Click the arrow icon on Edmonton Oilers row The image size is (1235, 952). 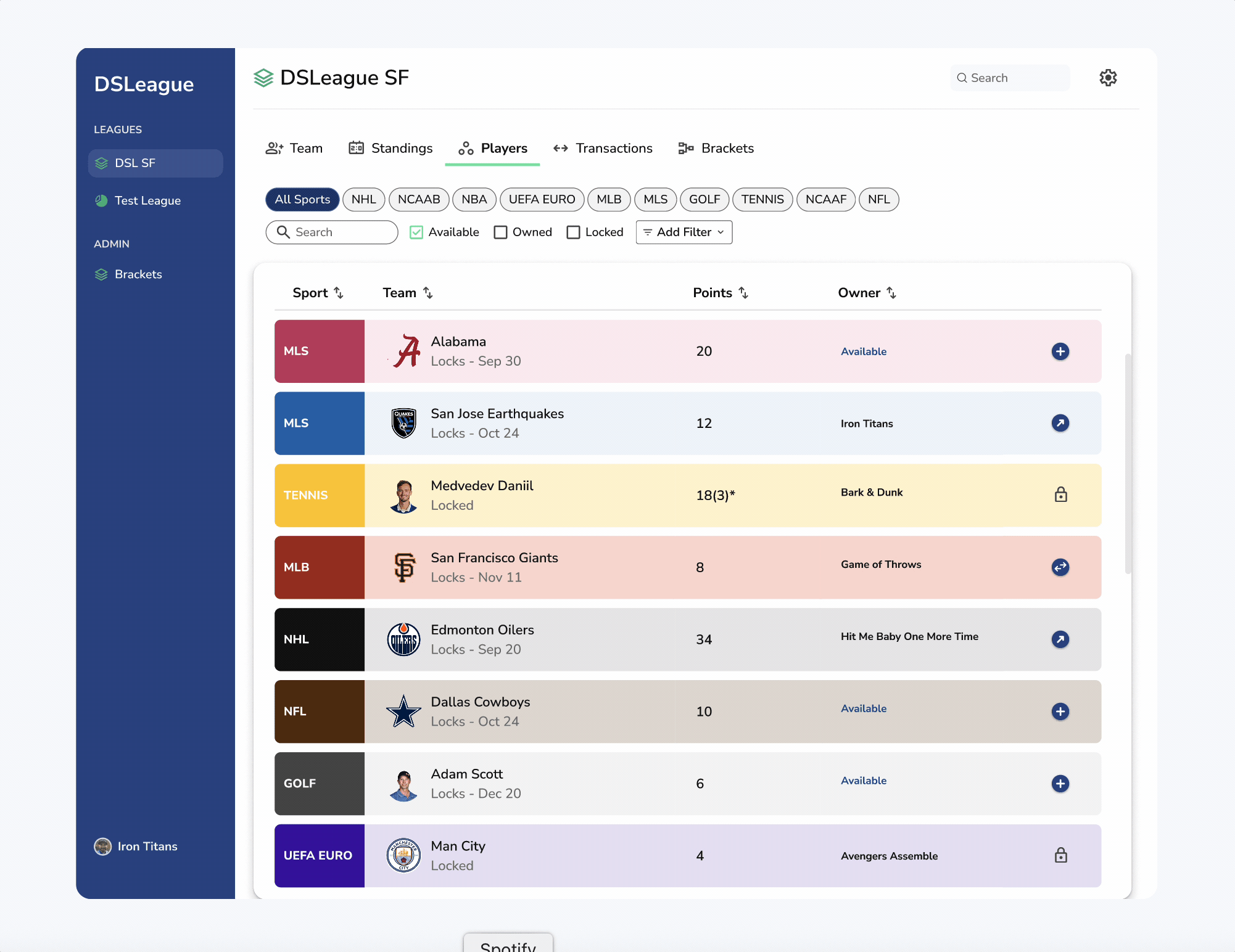(1060, 639)
